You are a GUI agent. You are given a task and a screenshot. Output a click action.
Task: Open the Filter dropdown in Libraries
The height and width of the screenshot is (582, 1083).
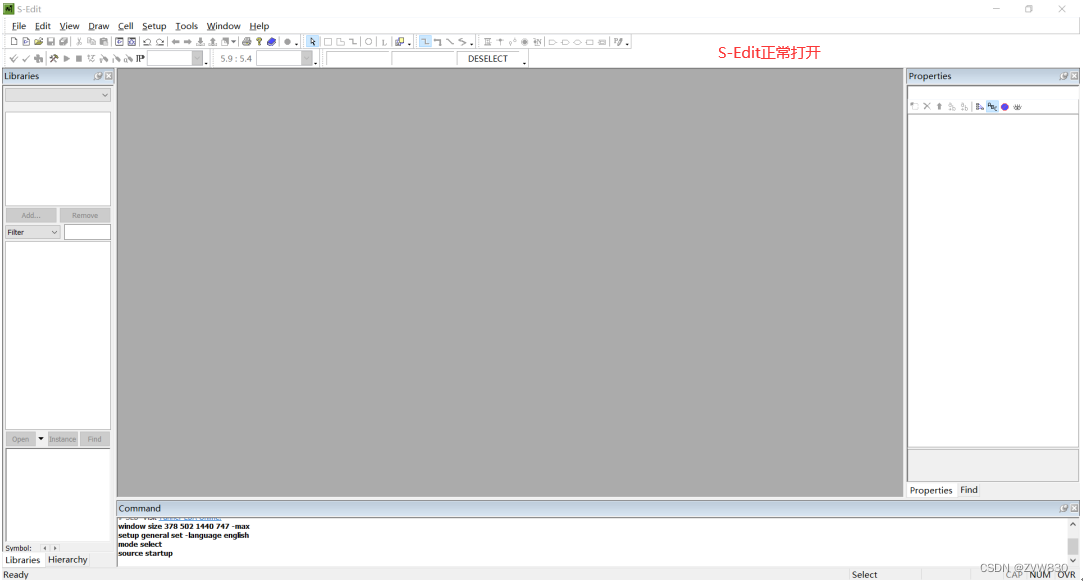tap(32, 232)
